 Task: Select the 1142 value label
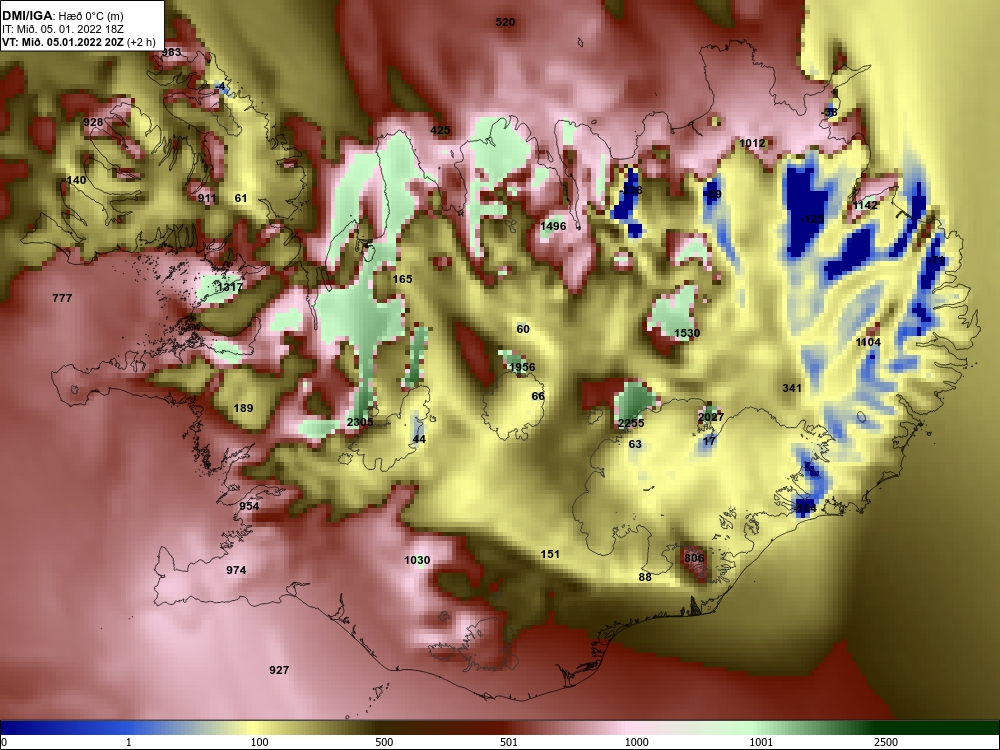(x=865, y=205)
